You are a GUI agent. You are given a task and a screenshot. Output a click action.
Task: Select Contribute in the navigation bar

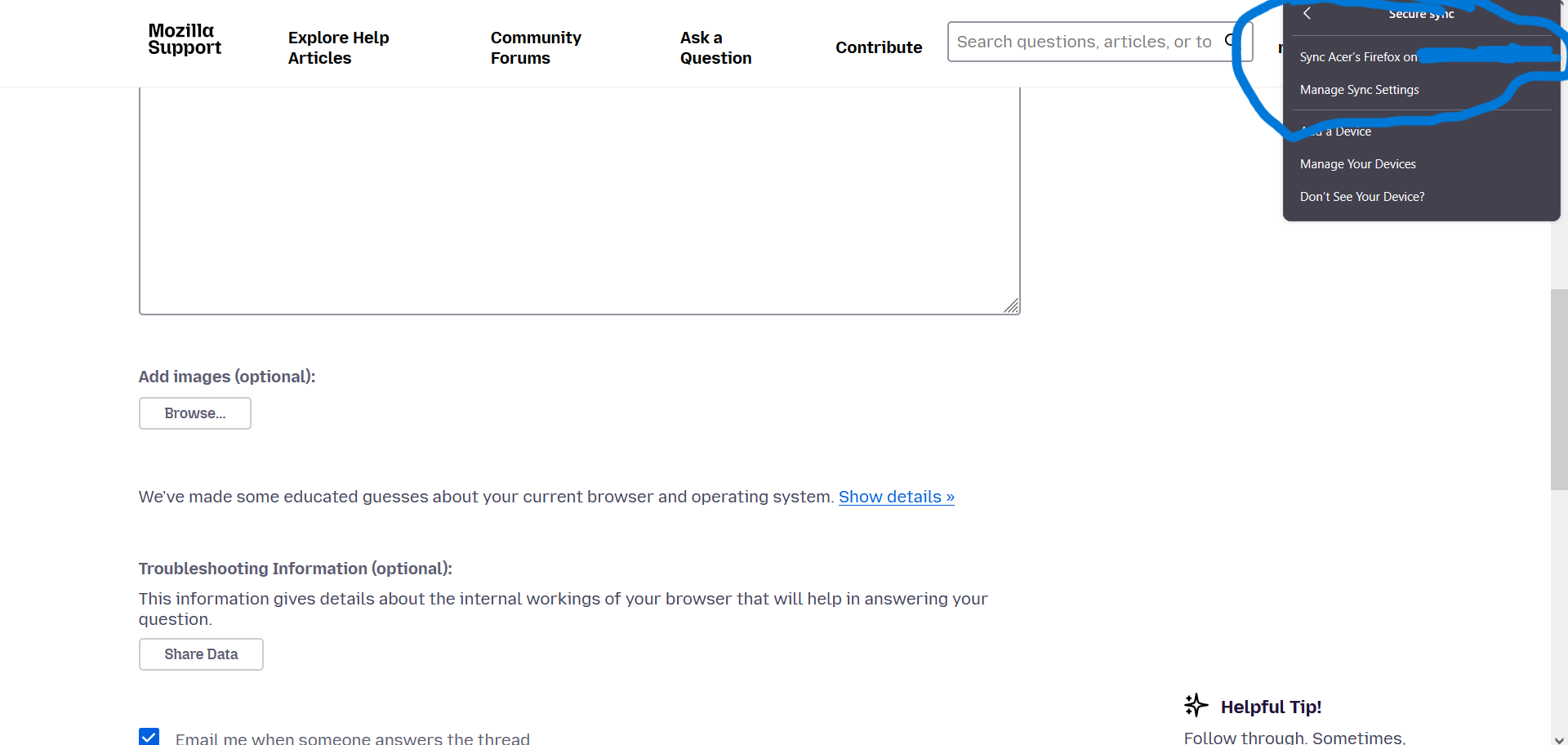[879, 47]
